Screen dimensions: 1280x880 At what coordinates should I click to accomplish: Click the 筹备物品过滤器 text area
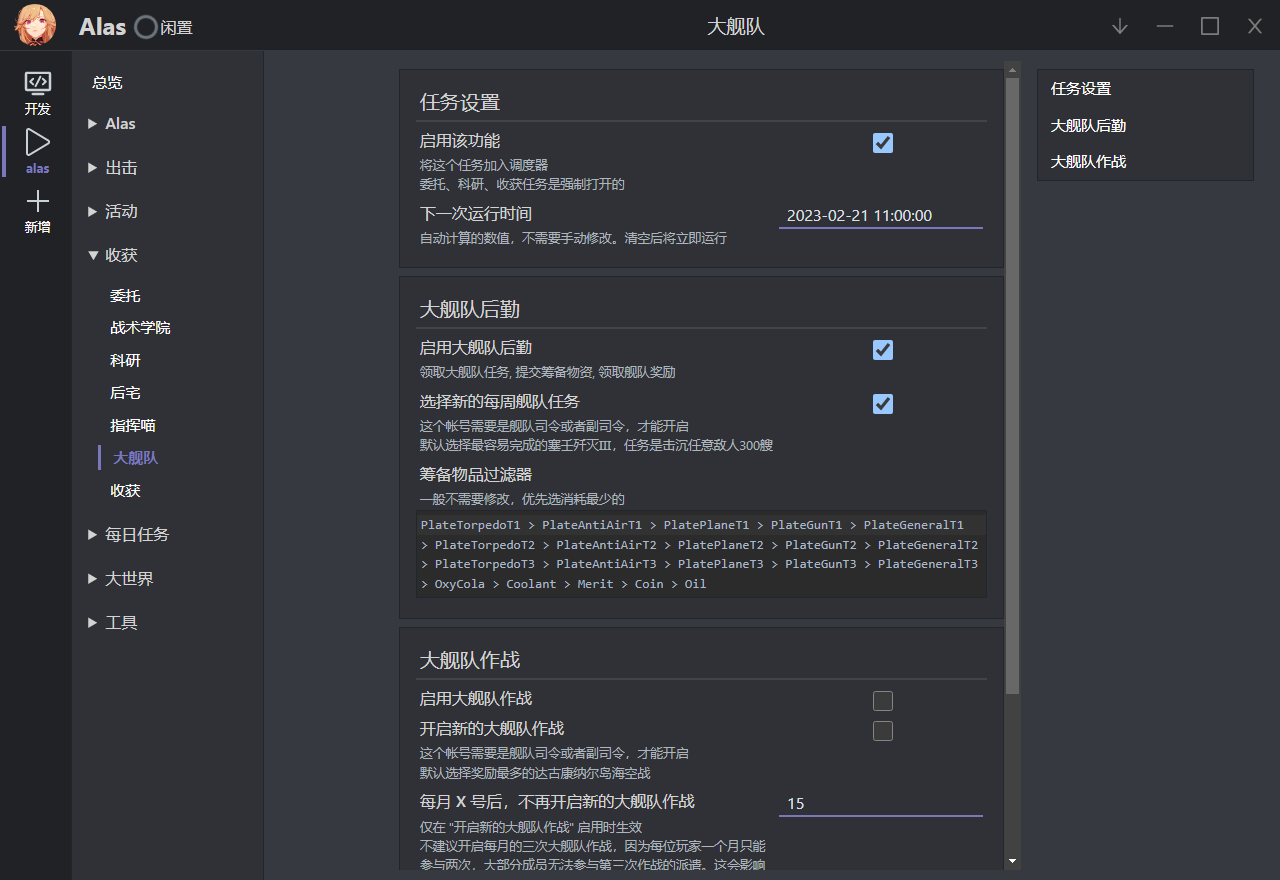(x=702, y=554)
